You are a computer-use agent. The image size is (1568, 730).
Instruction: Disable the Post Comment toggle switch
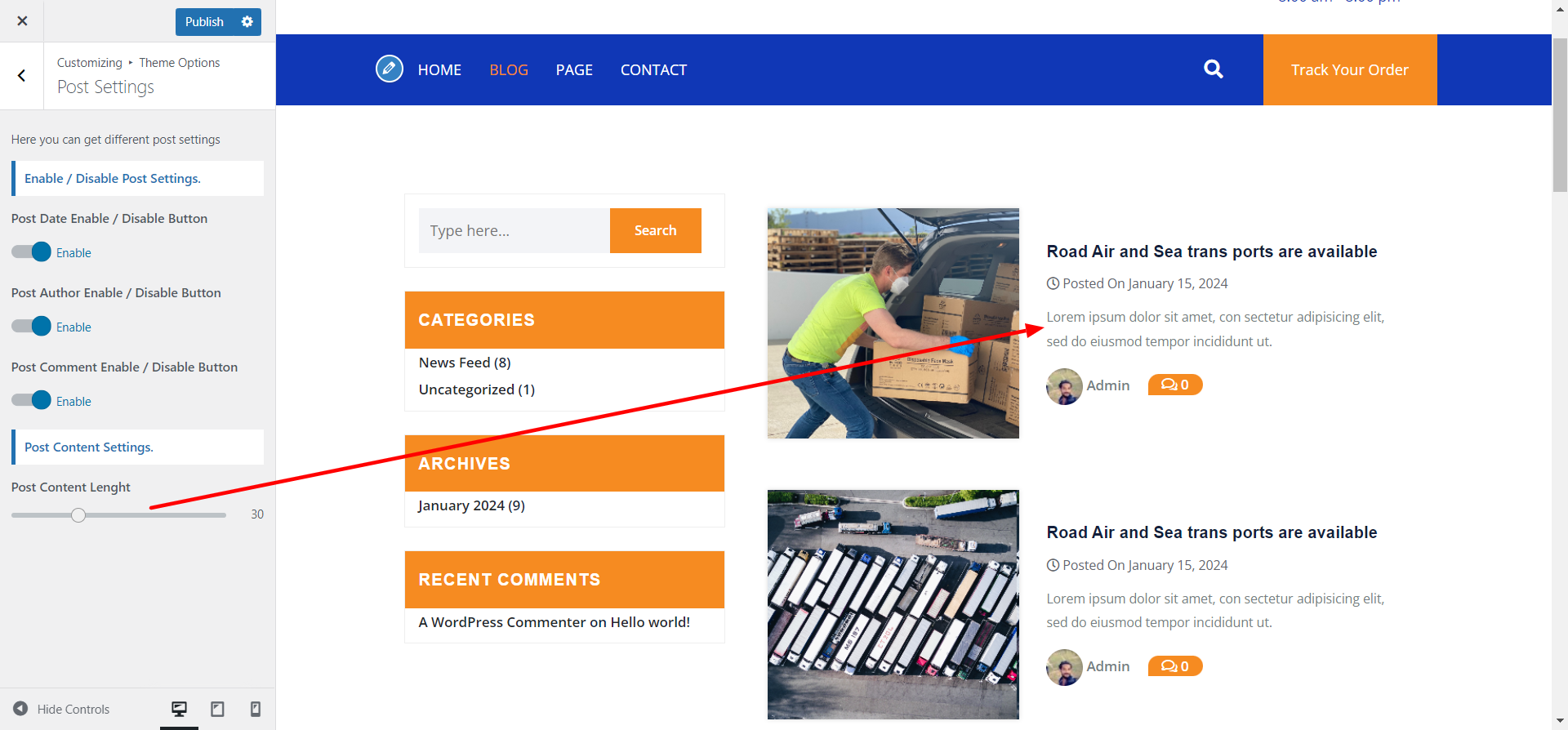32,401
